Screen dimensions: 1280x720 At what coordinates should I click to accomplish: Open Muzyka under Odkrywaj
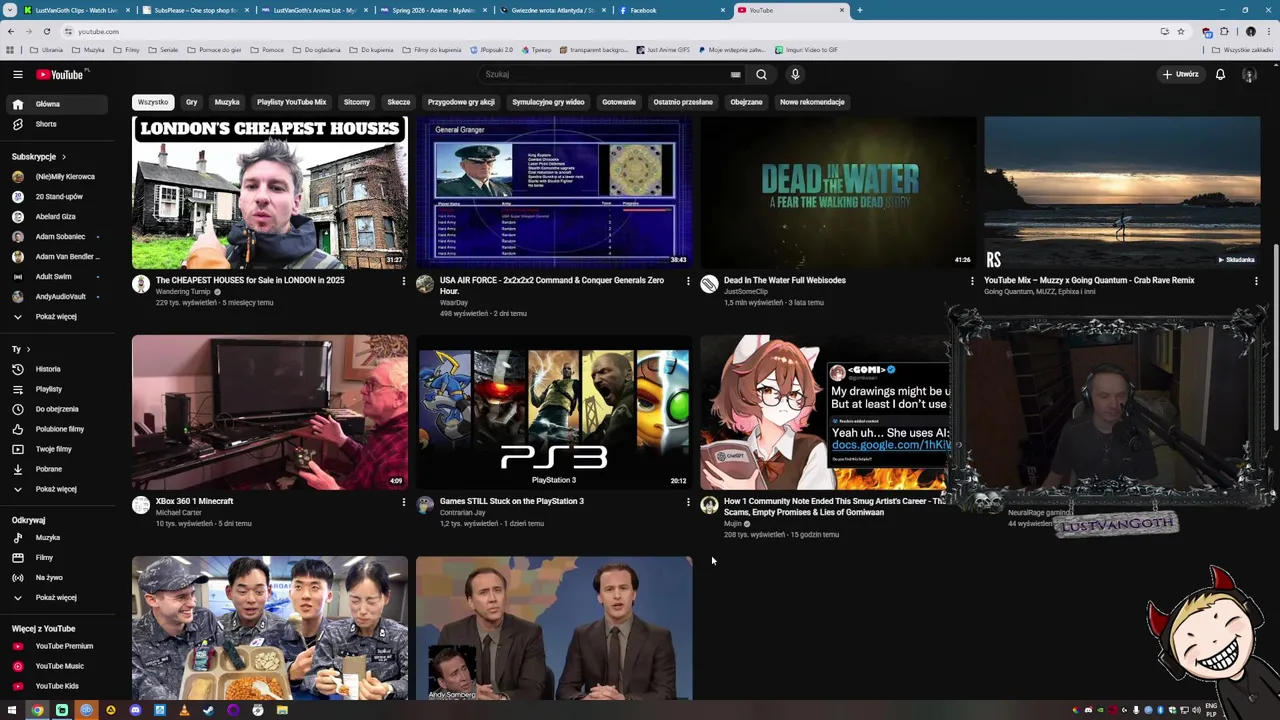tap(58, 538)
